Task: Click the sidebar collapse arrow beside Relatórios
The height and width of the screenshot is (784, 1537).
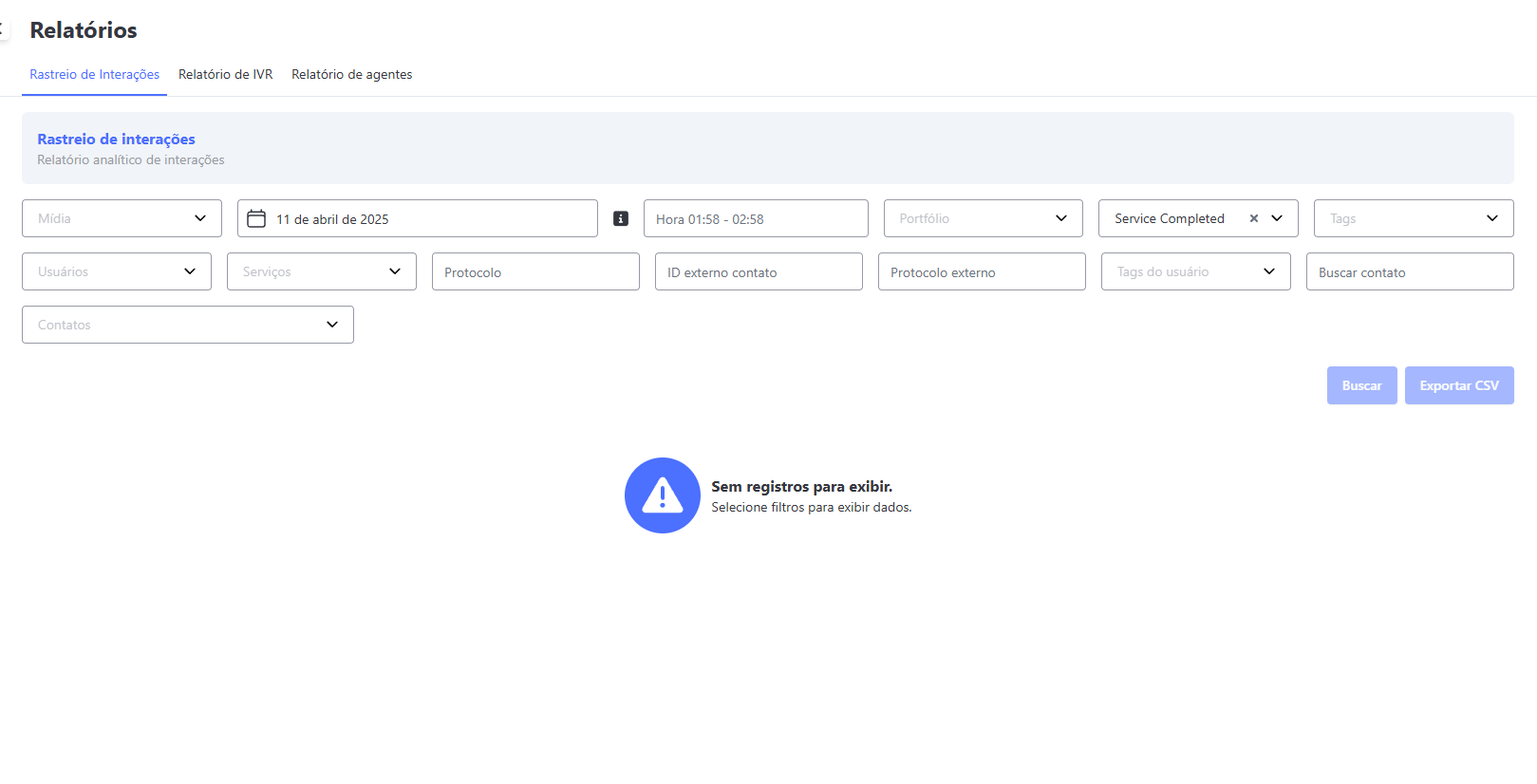Action: (x=3, y=29)
